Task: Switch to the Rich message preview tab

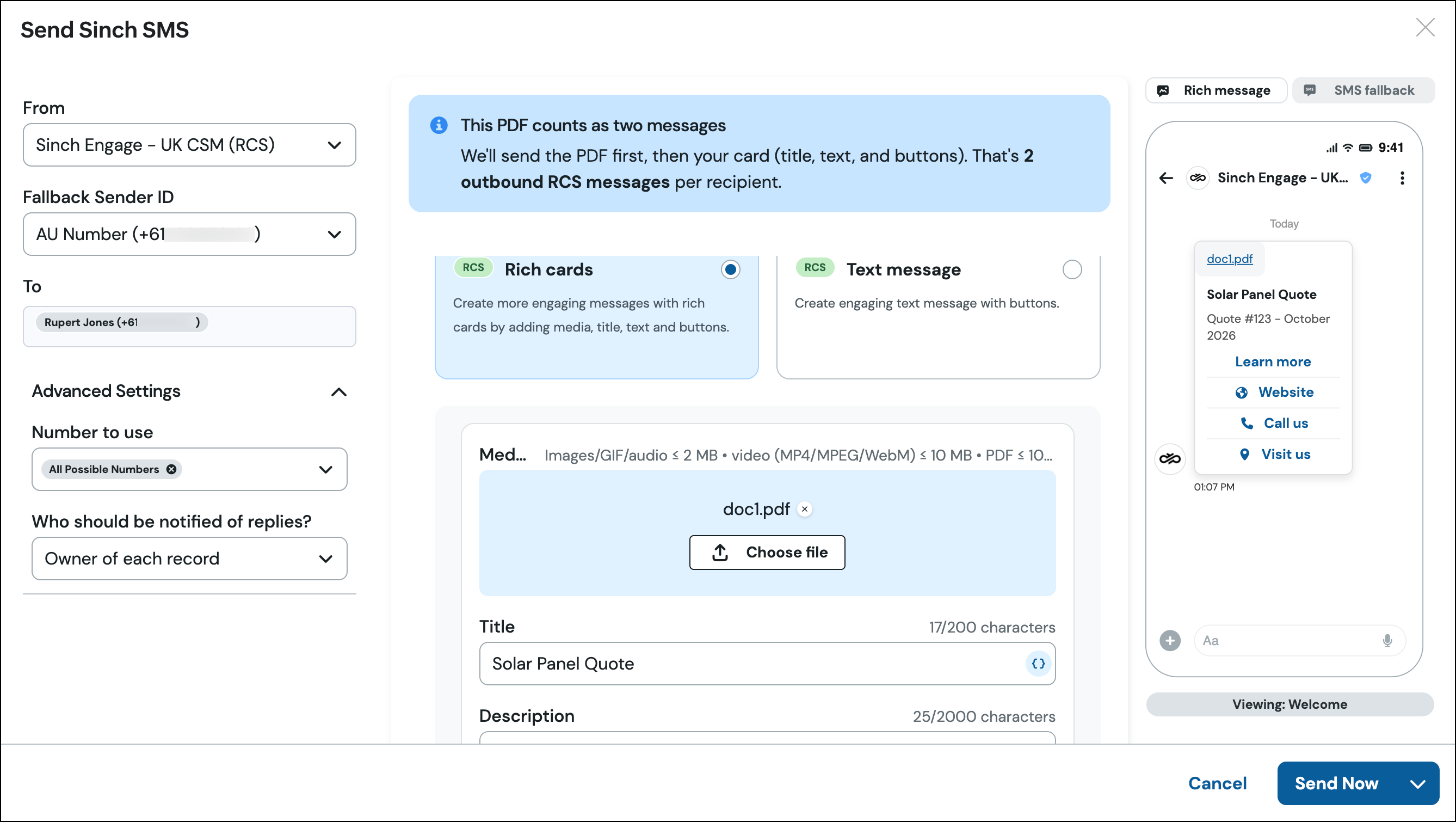Action: pos(1216,90)
